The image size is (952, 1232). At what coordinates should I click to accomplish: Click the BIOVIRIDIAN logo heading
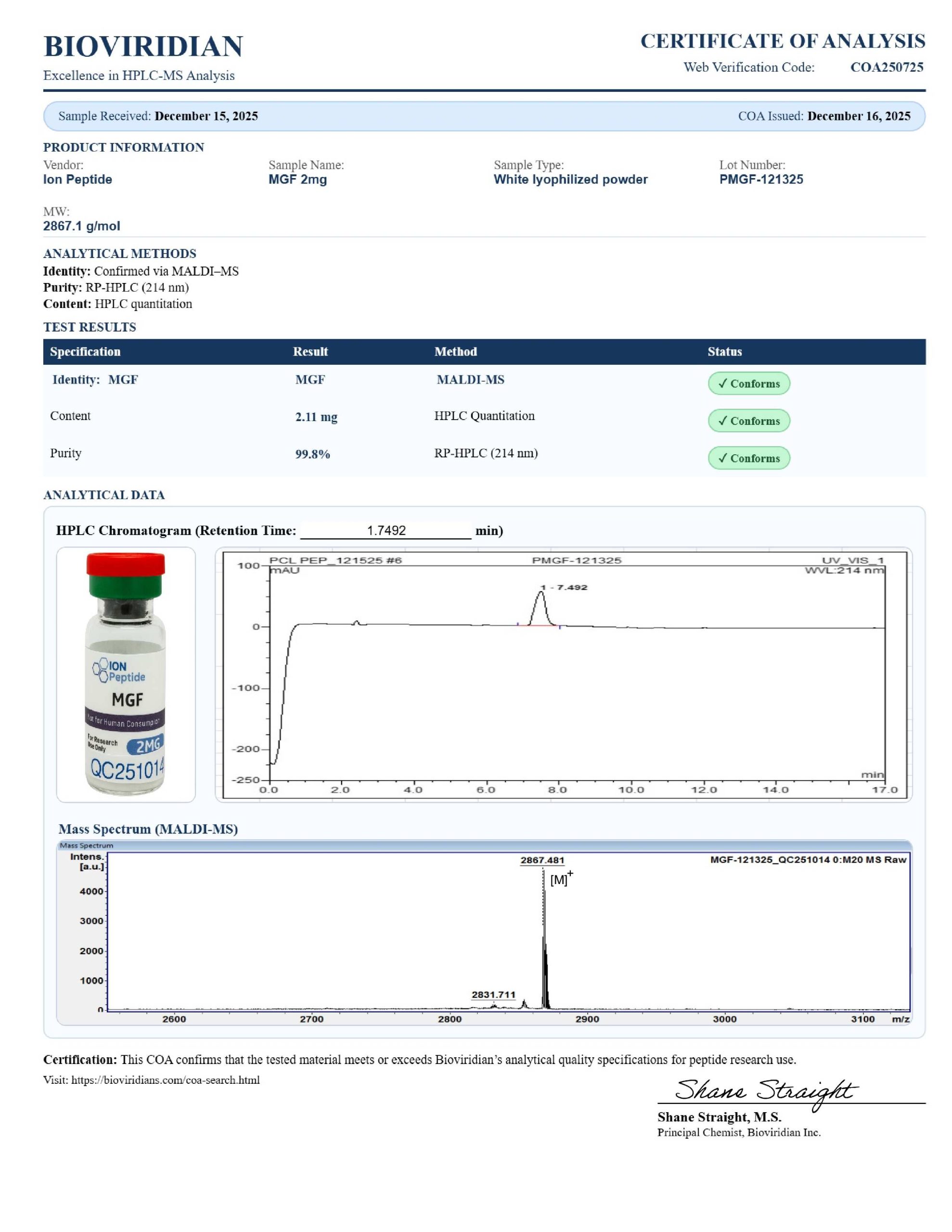(143, 46)
